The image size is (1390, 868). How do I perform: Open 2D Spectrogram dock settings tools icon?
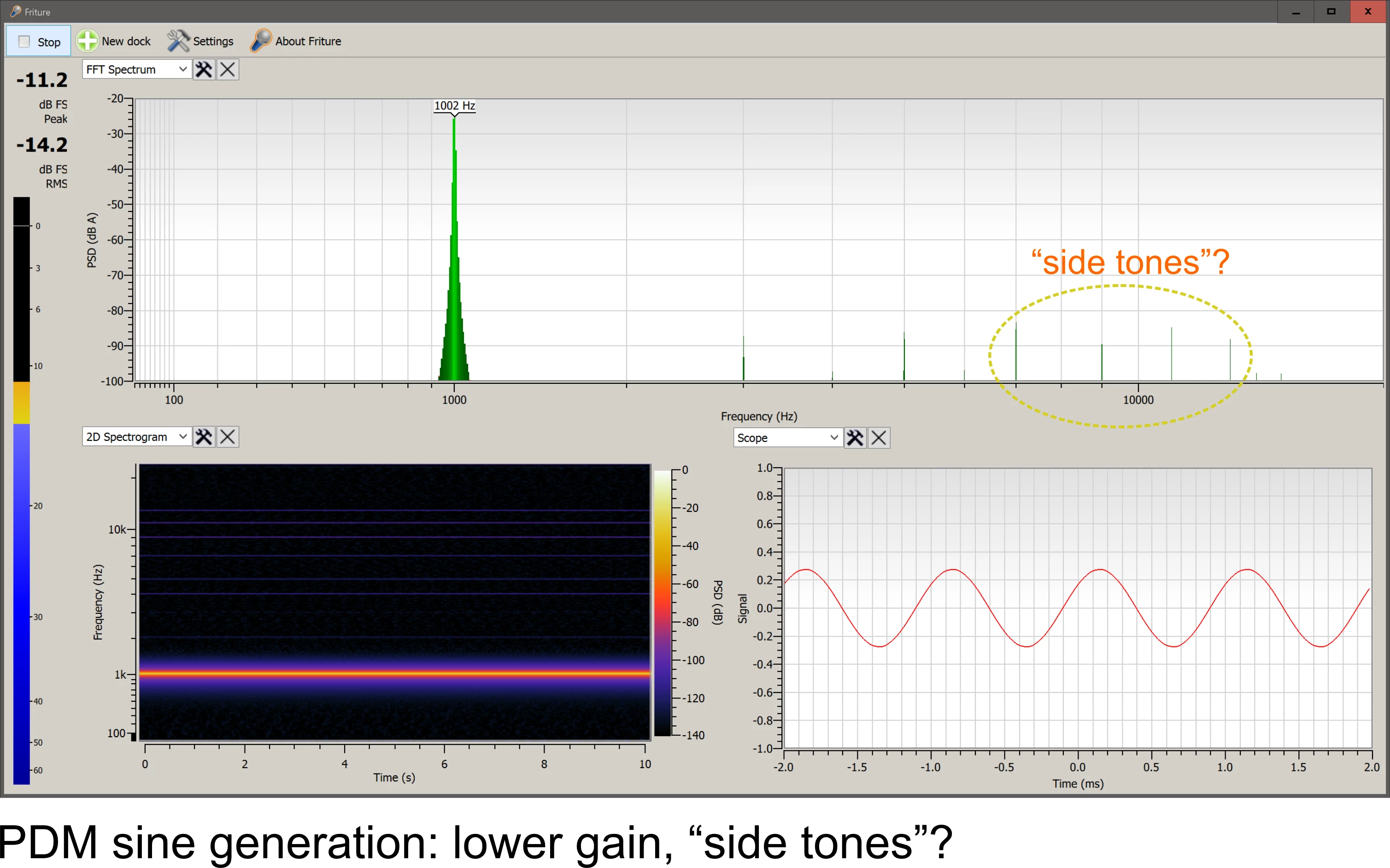click(x=204, y=437)
